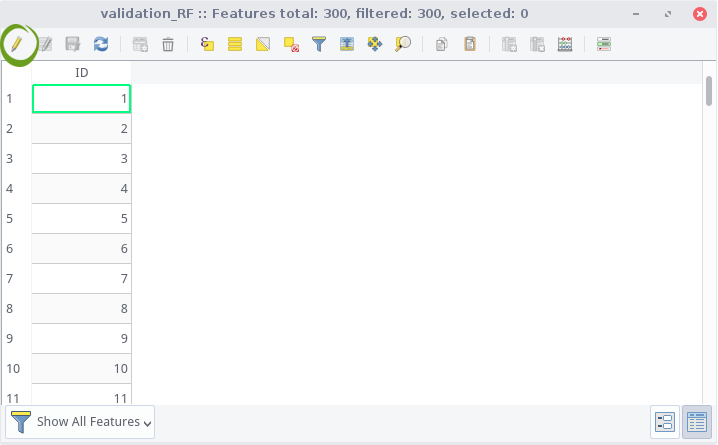This screenshot has width=718, height=445.
Task: Click the delete selected features trash icon
Action: (x=168, y=44)
